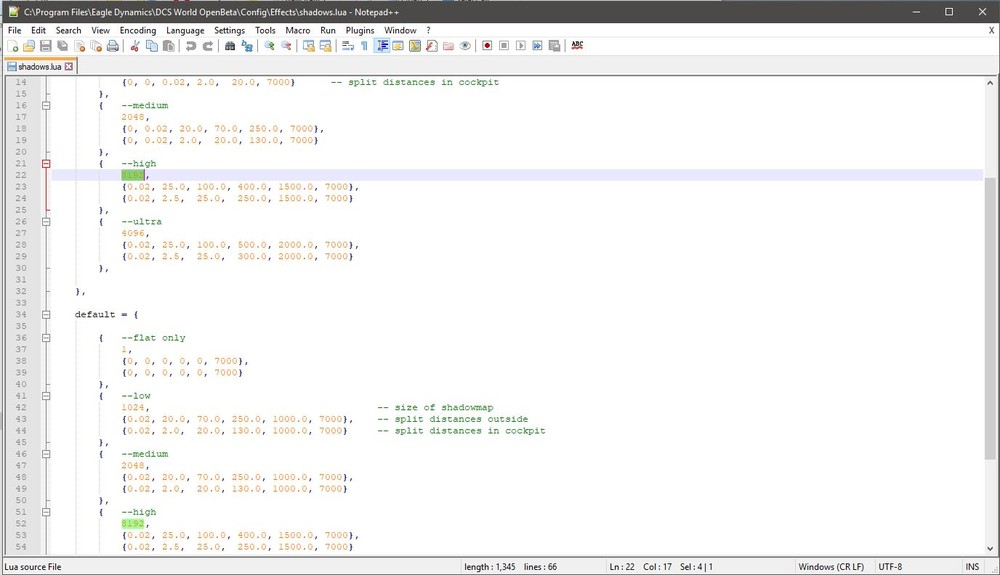Open Find with the binoculars icon
This screenshot has width=1000, height=575.
230,46
